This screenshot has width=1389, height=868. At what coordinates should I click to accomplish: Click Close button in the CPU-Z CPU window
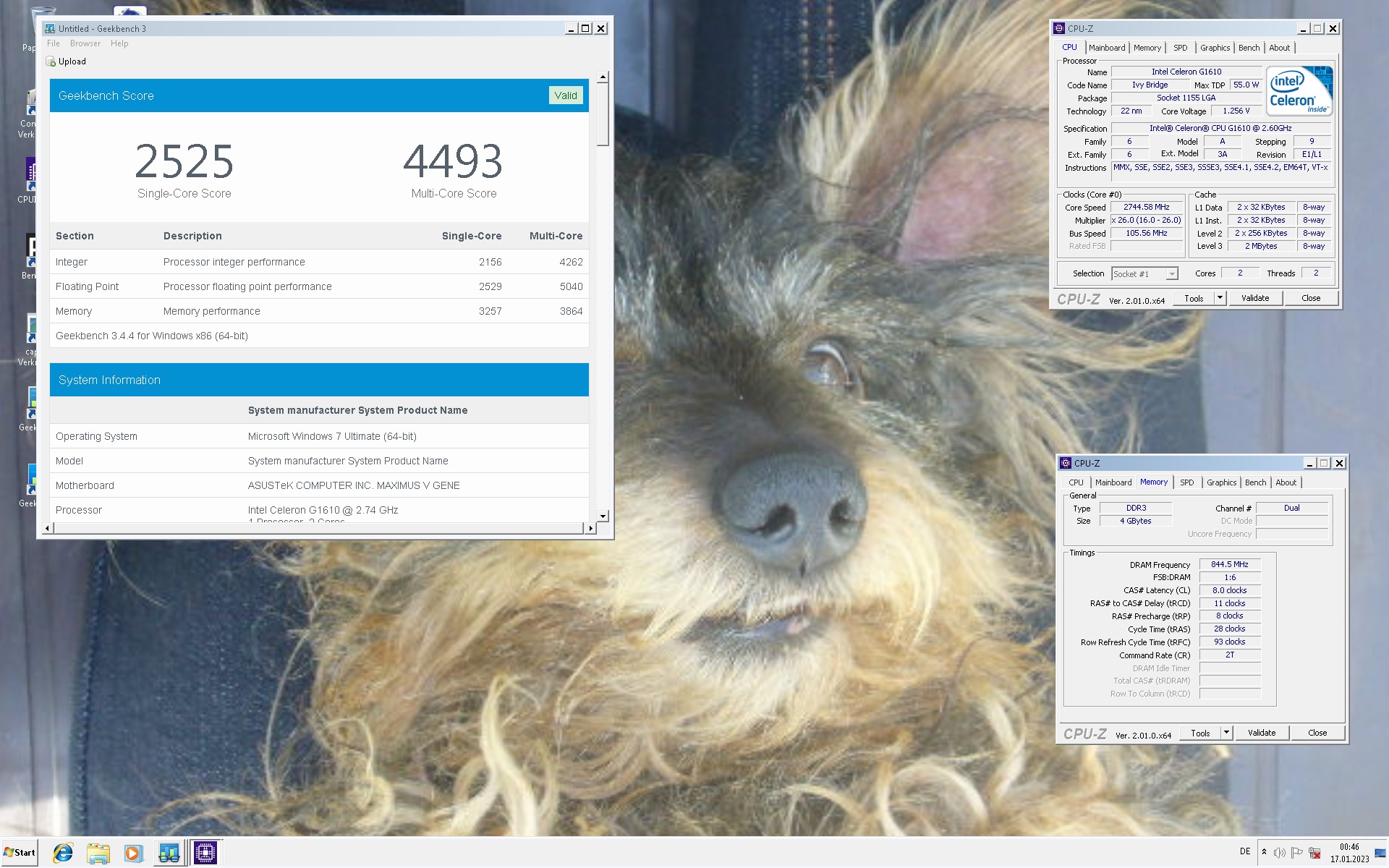[1311, 298]
